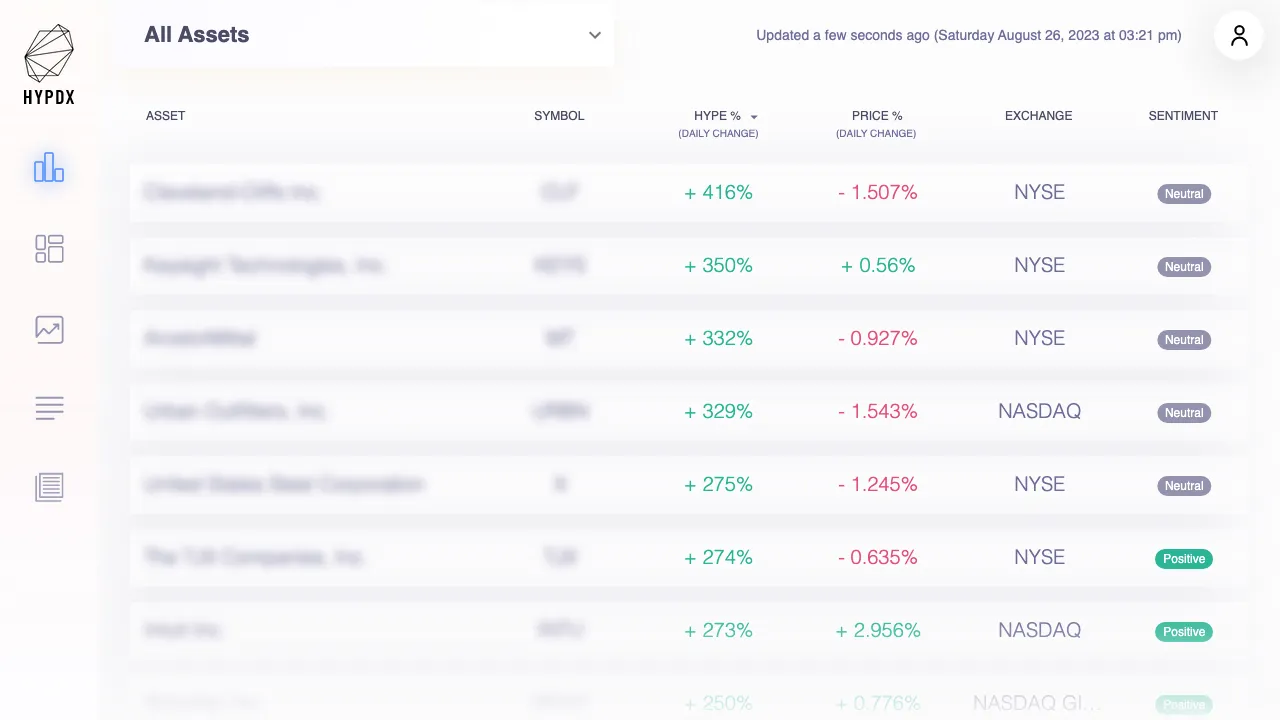Click the +2.956% price value
Image resolution: width=1280 pixels, height=720 pixels.
(877, 630)
